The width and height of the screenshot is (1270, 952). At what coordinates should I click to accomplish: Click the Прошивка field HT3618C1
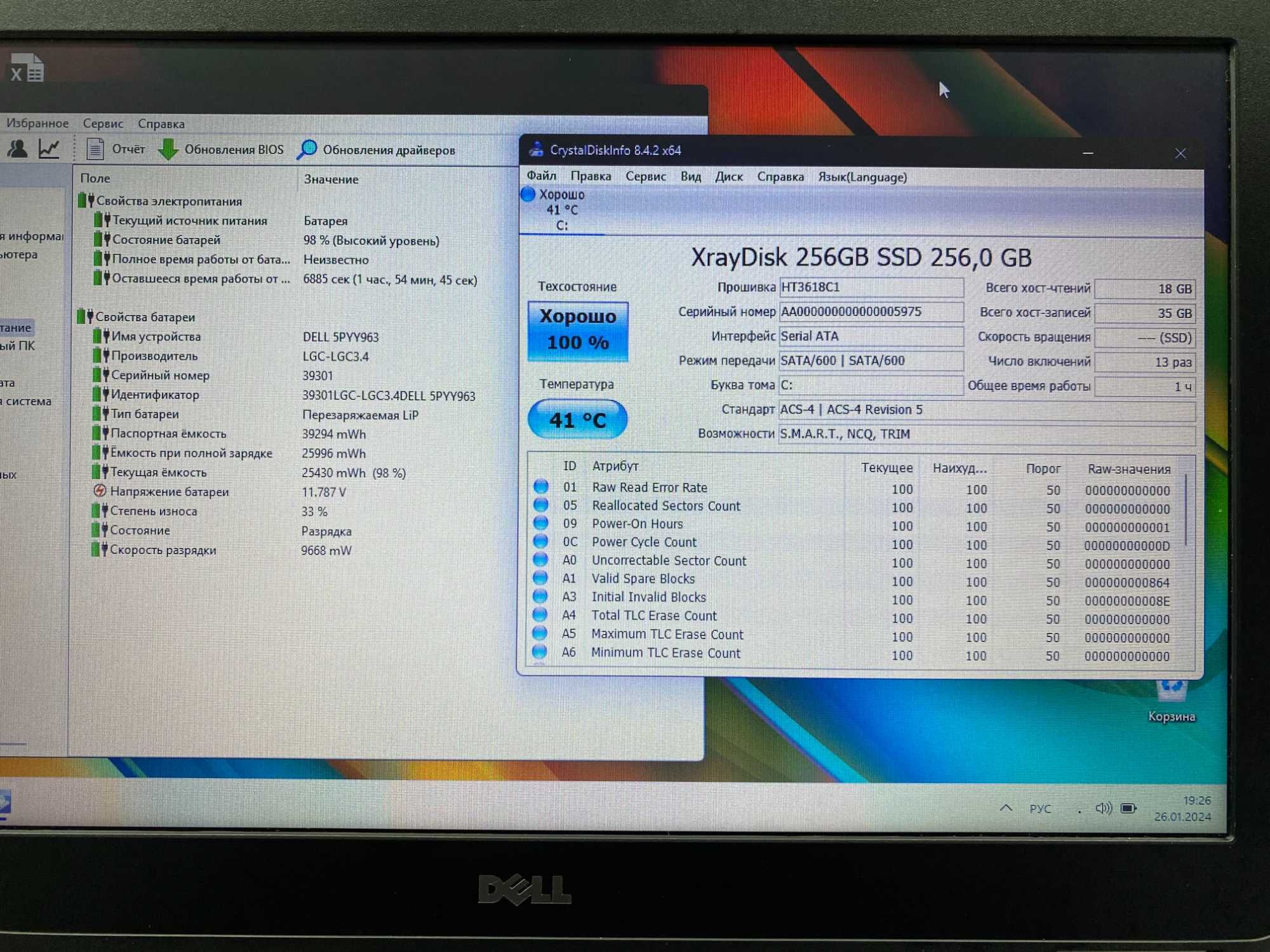point(871,288)
